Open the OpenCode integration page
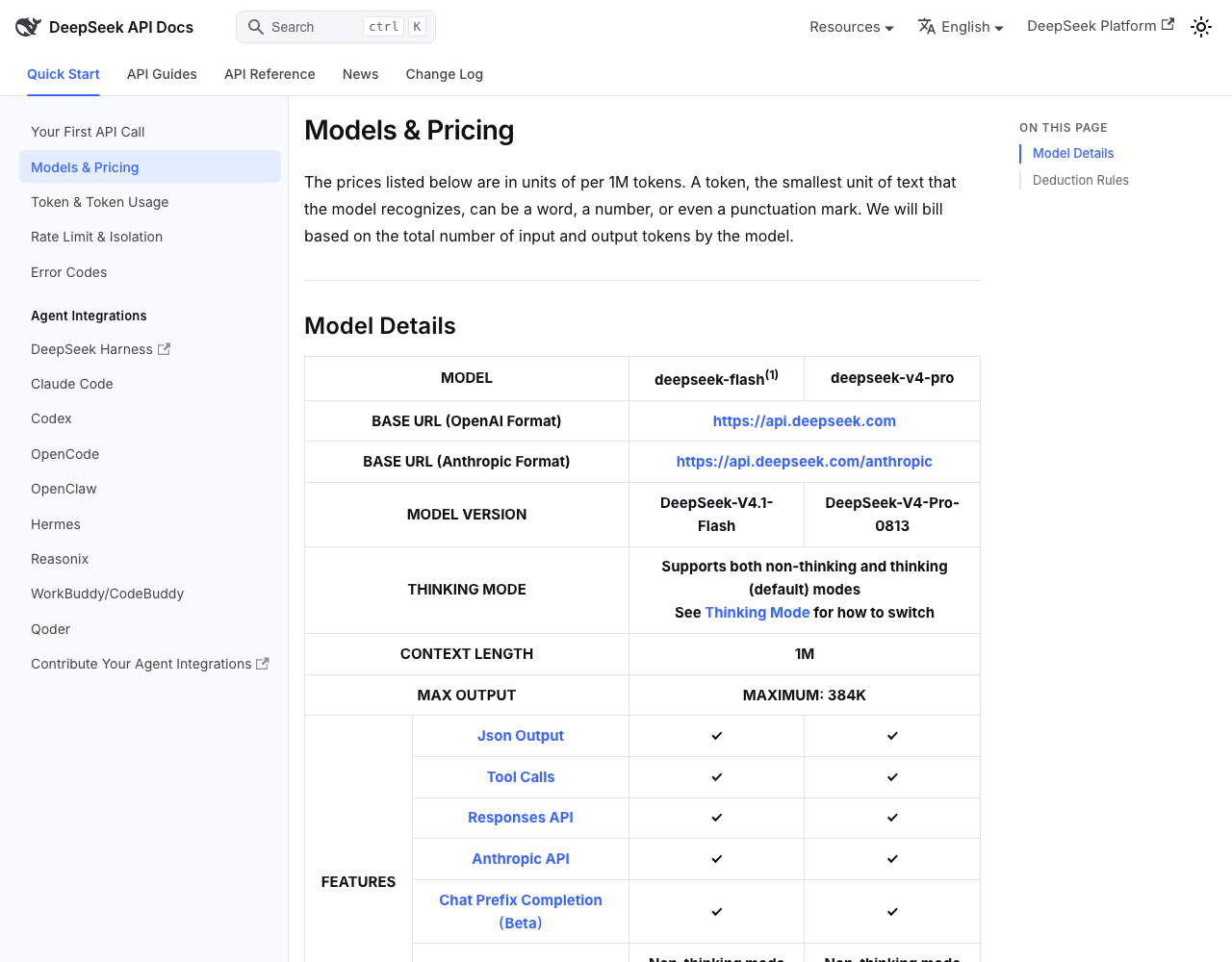The height and width of the screenshot is (962, 1232). [x=150, y=454]
